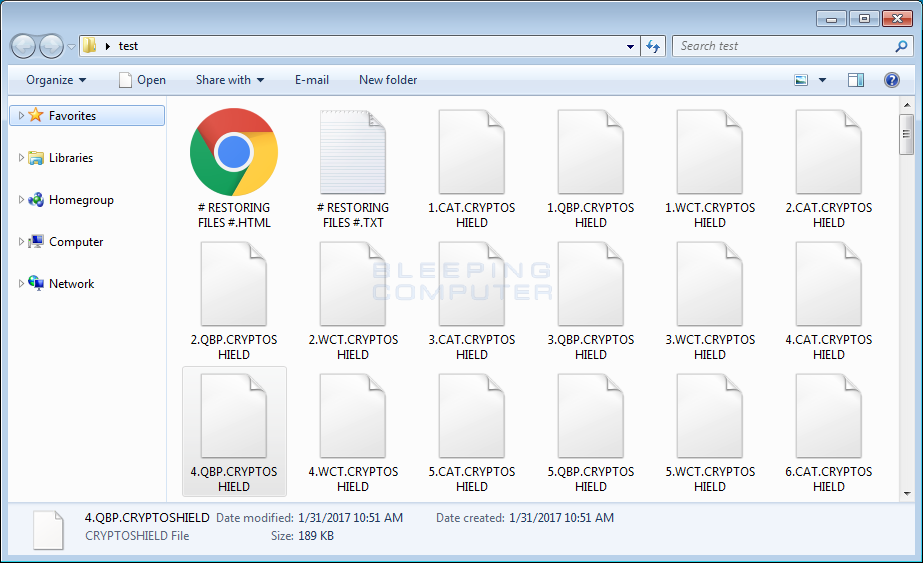The image size is (923, 563).
Task: Click the Open toolbar button
Action: (x=142, y=80)
